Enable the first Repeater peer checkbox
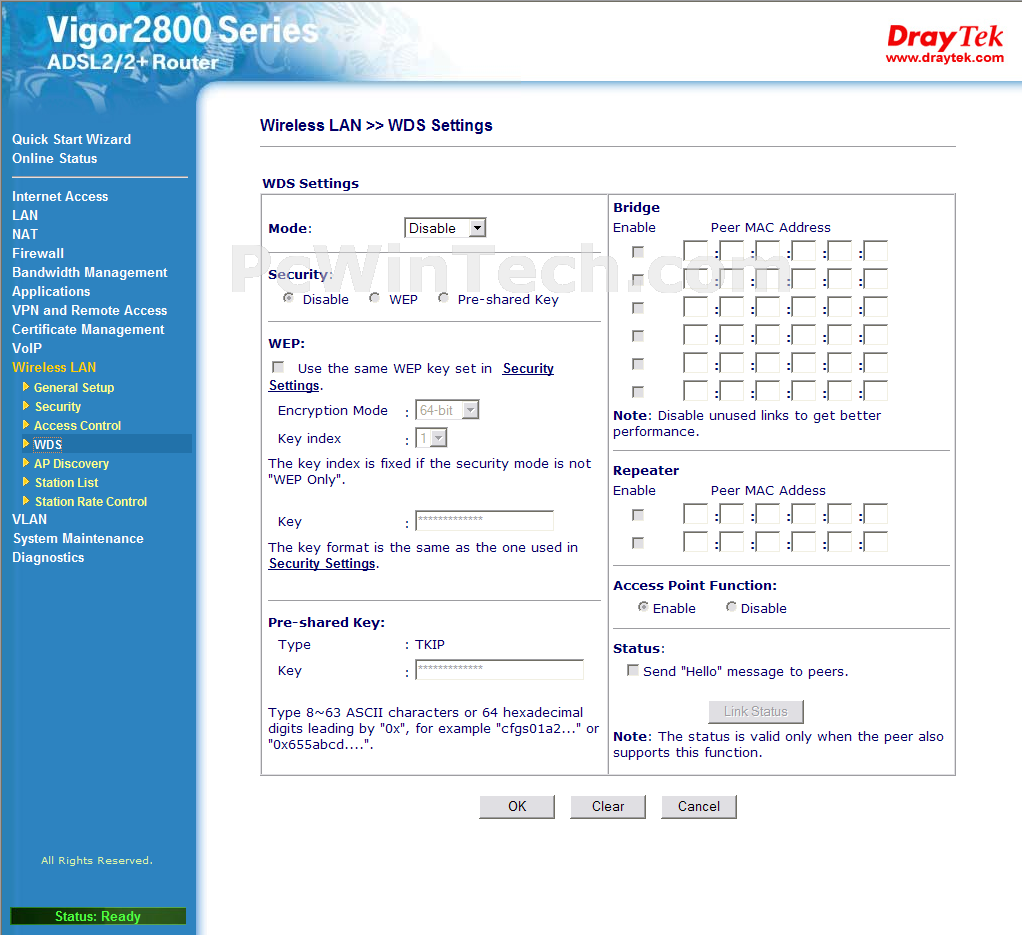Viewport: 1022px width, 935px height. [638, 515]
